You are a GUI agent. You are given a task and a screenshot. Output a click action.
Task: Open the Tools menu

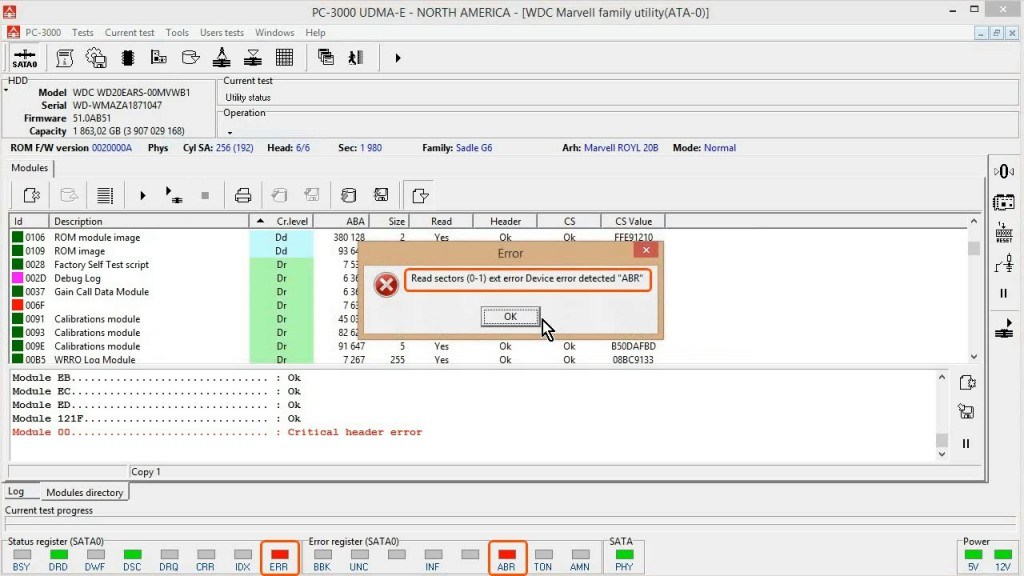(177, 32)
